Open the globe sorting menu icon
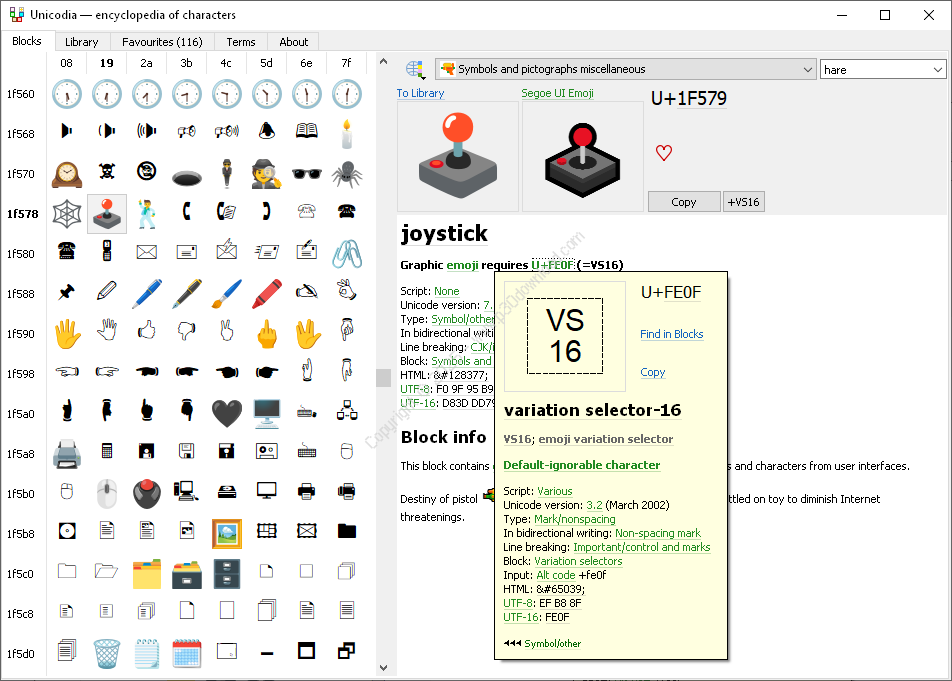Viewport: 952px width, 681px height. [x=415, y=69]
